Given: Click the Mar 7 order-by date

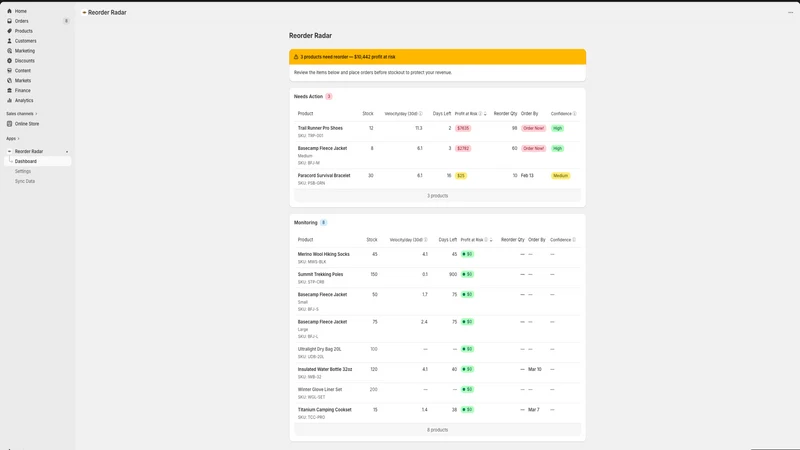Looking at the screenshot, I should click(534, 410).
